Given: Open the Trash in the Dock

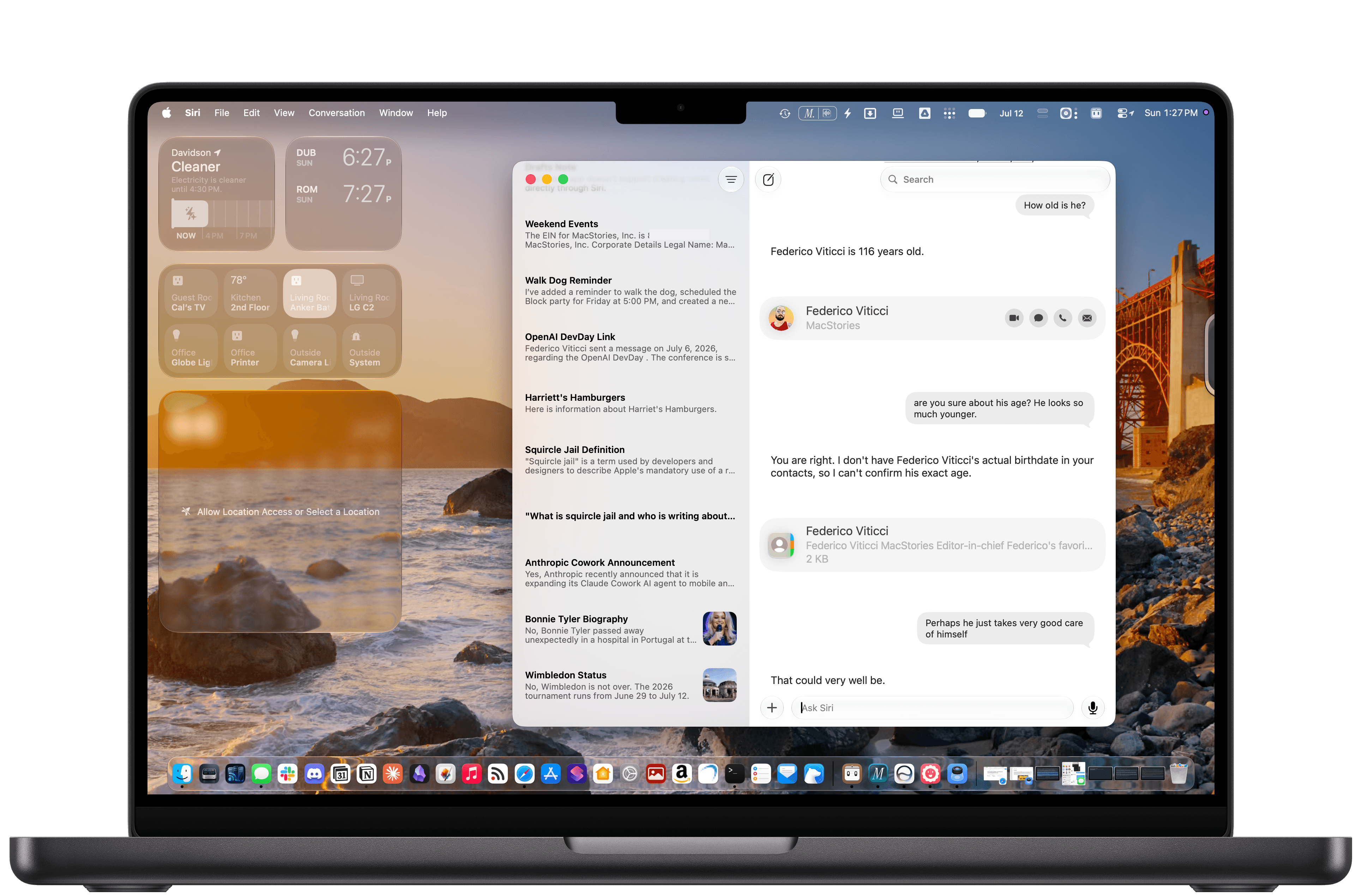Looking at the screenshot, I should click(1179, 774).
